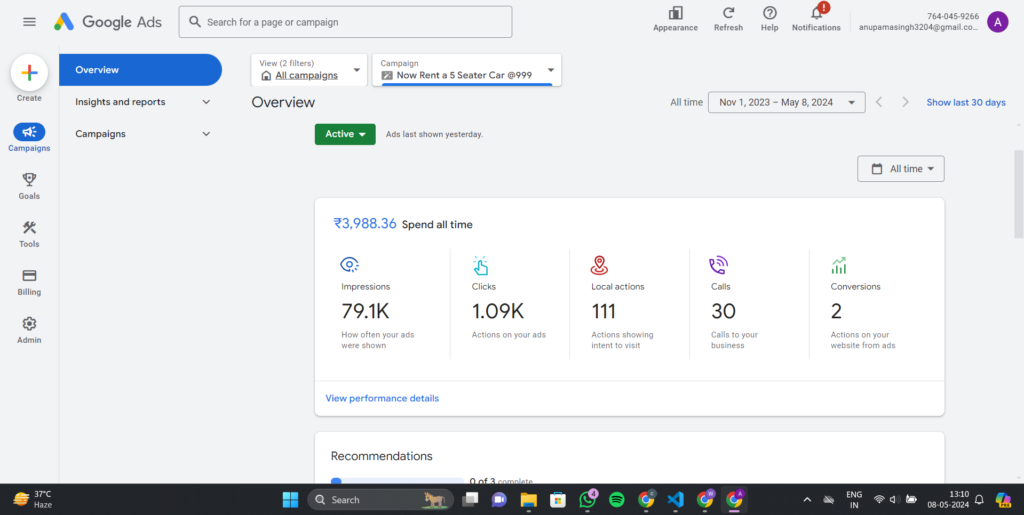The image size is (1024, 515).
Task: Expand the Campaigns menu section
Action: tap(140, 134)
